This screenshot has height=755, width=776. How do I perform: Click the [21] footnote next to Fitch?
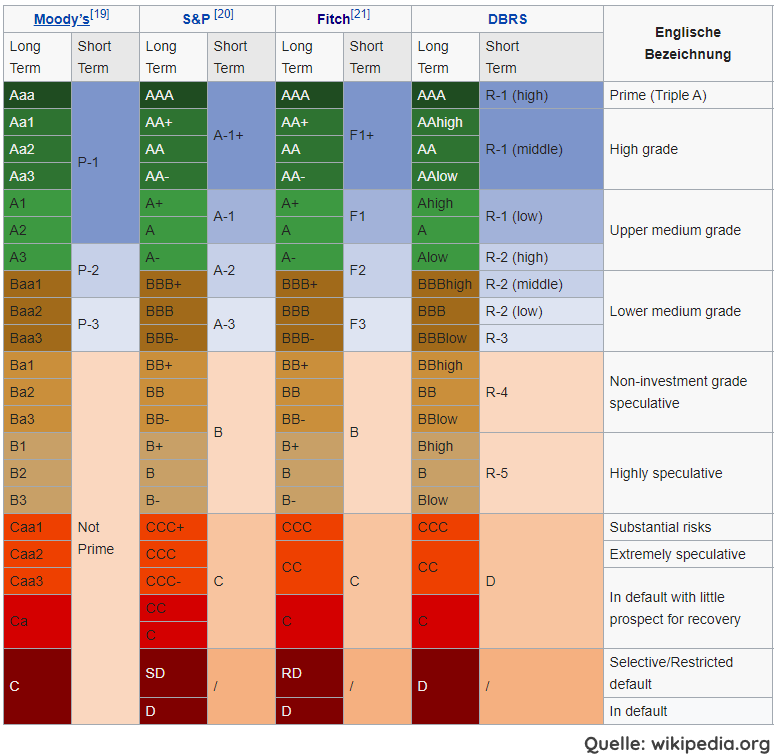[x=360, y=14]
